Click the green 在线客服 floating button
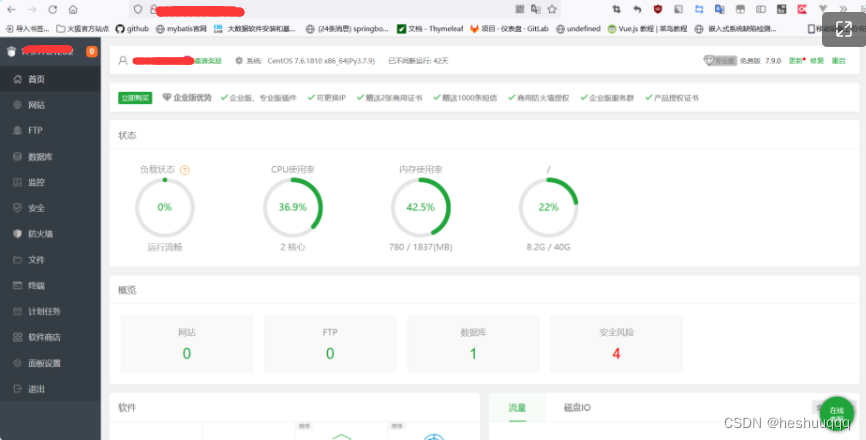This screenshot has height=440, width=866. click(x=837, y=414)
